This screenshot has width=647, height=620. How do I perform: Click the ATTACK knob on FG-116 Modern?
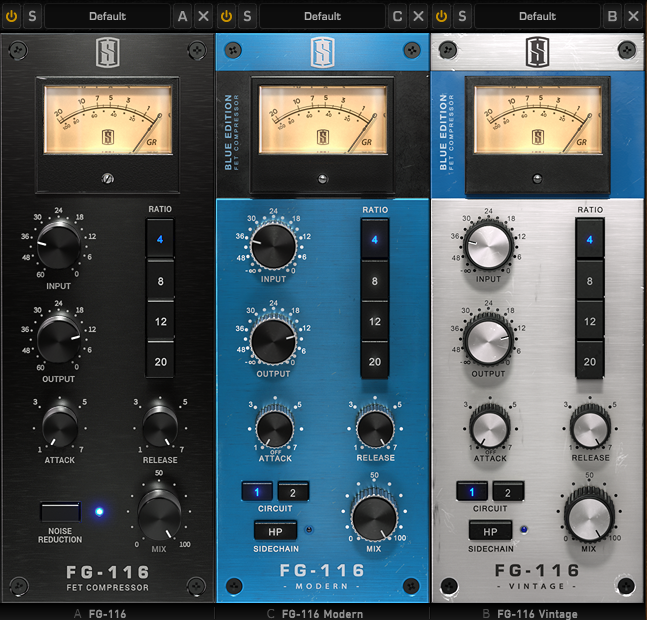pyautogui.click(x=275, y=428)
